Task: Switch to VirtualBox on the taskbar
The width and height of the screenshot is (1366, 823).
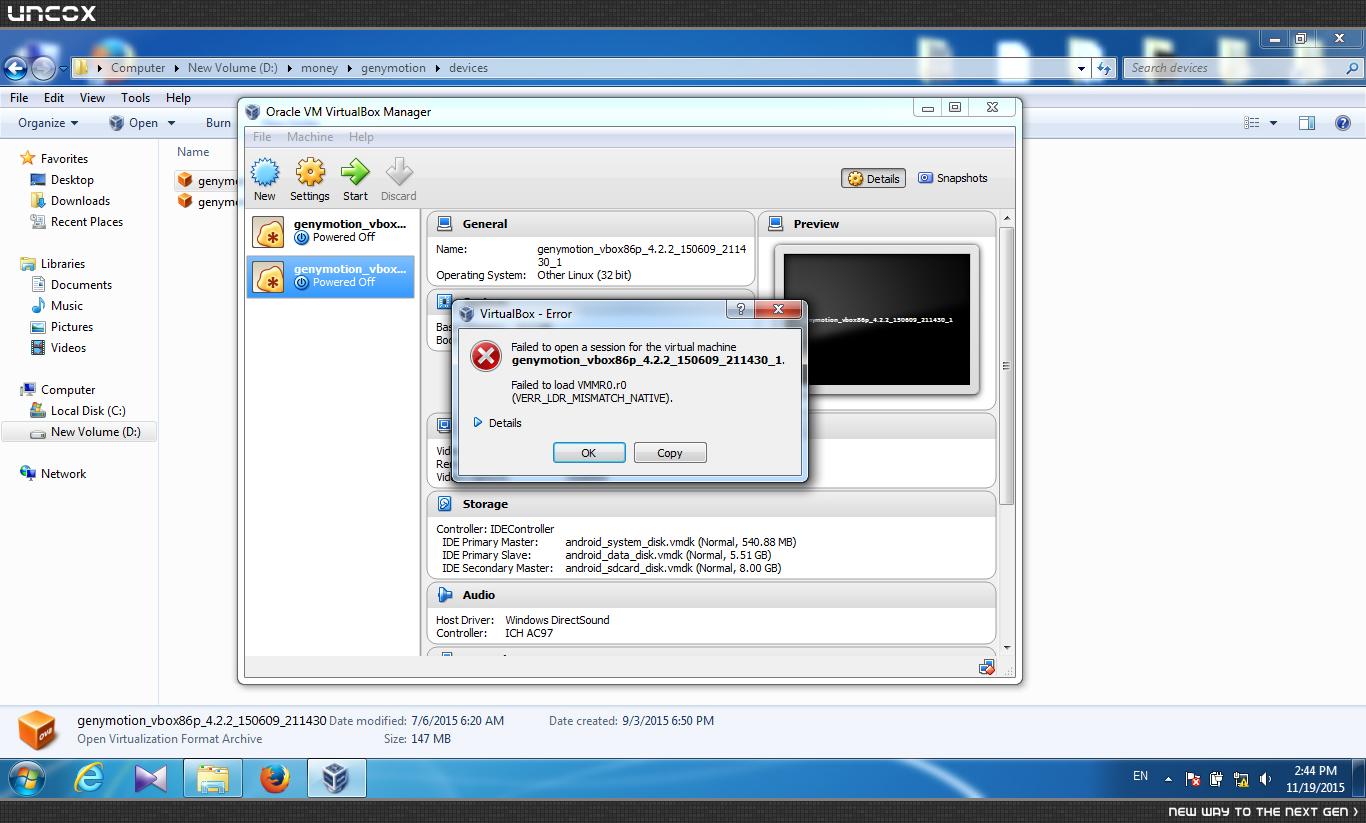Action: pyautogui.click(x=336, y=778)
